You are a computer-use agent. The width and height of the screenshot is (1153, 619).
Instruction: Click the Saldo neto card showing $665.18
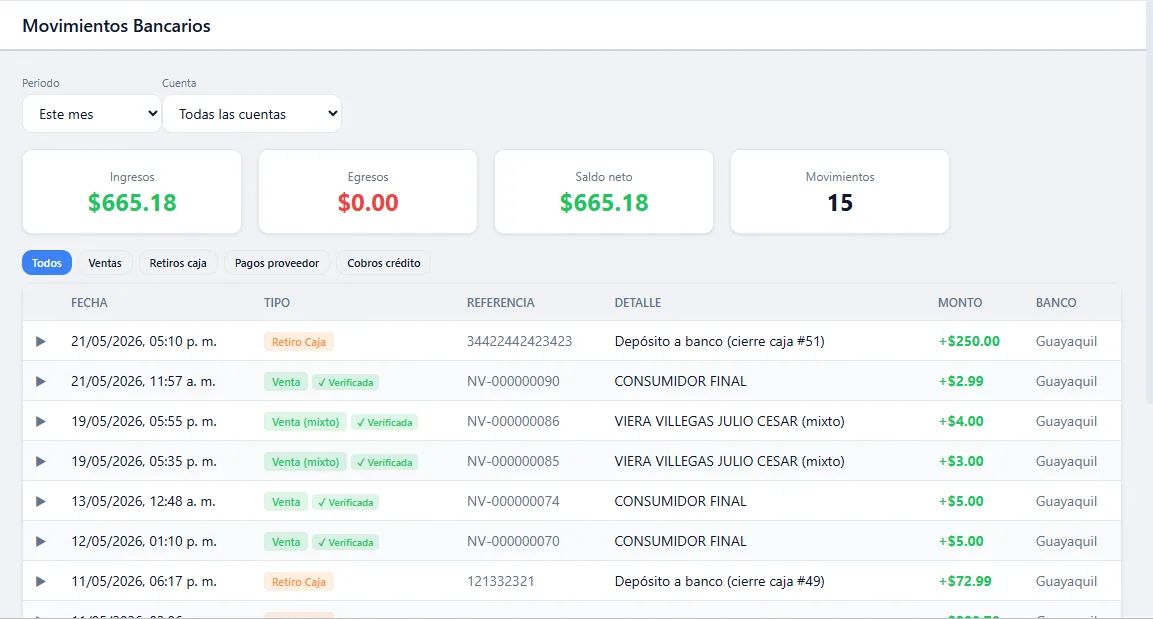tap(604, 192)
